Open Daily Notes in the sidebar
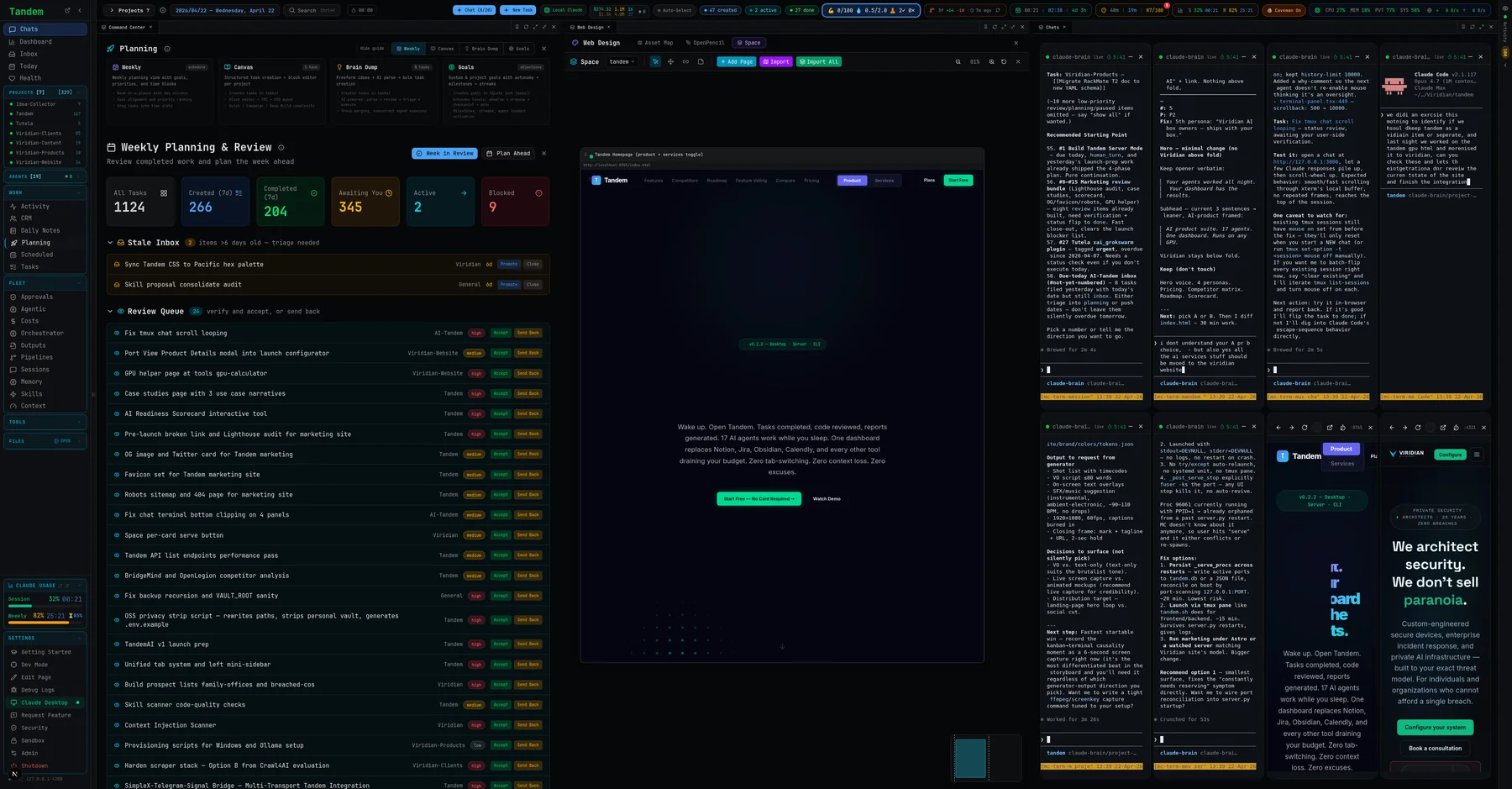The image size is (1512, 789). (x=45, y=230)
